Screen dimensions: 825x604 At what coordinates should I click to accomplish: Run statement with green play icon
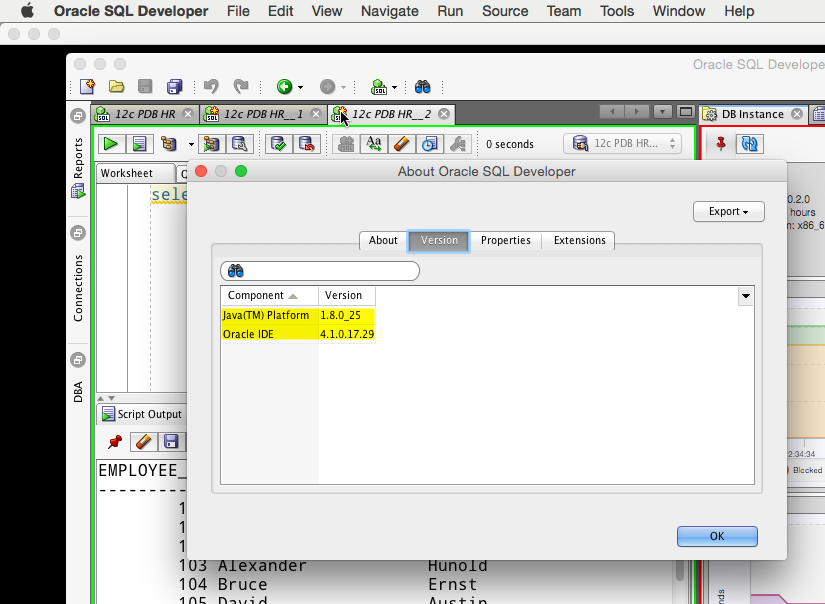[x=111, y=144]
